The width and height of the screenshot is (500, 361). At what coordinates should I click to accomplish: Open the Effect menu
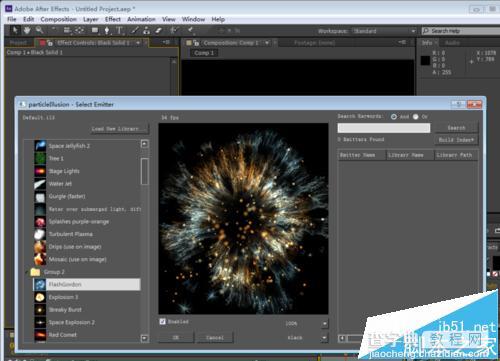tap(113, 19)
